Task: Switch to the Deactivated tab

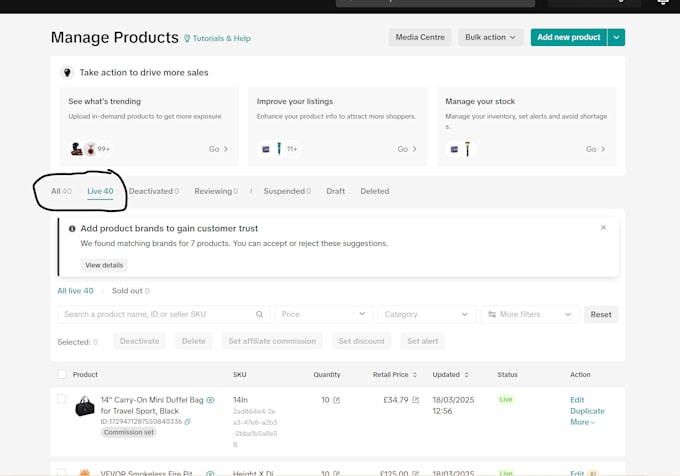Action: coord(154,191)
